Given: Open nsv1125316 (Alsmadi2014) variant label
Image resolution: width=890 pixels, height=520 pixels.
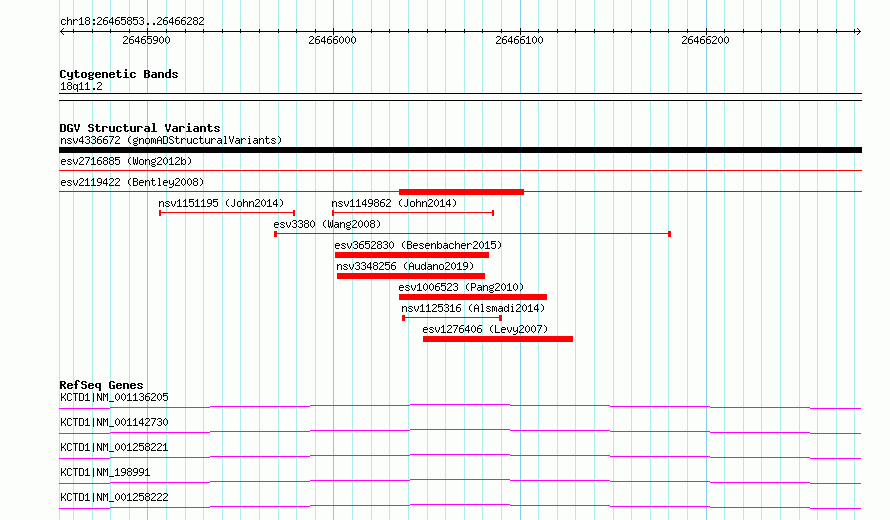Looking at the screenshot, I should pos(473,308).
